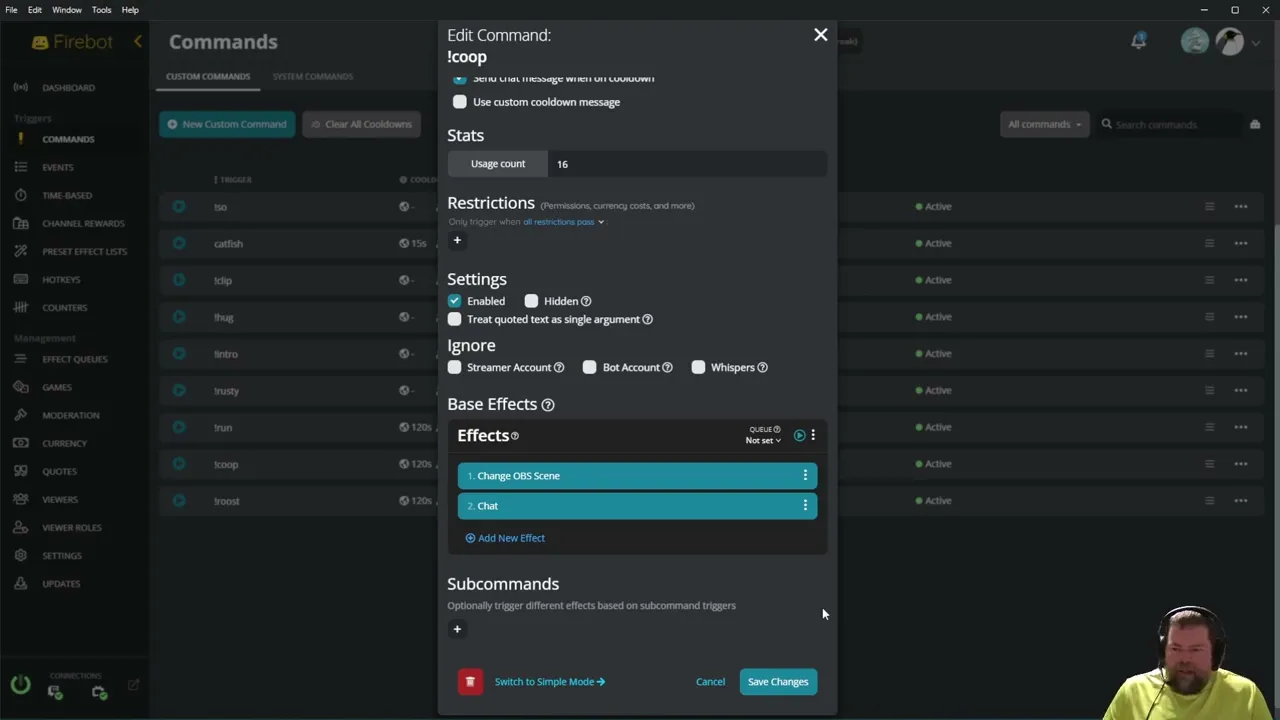This screenshot has height=720, width=1280.
Task: Click the plus icon under Restrictions
Action: tap(457, 240)
